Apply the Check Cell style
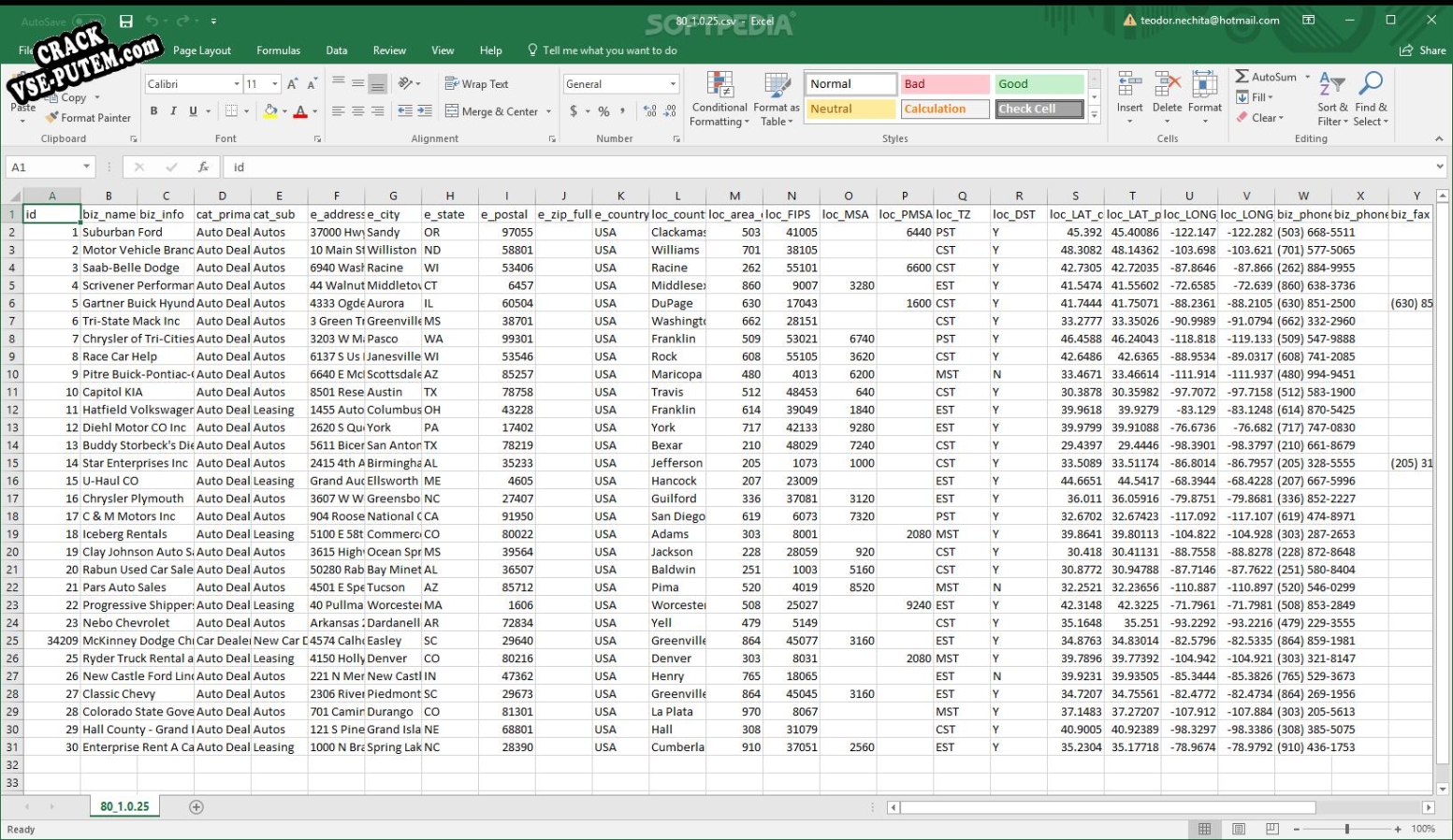Viewport: 1453px width, 840px height. (x=1039, y=109)
